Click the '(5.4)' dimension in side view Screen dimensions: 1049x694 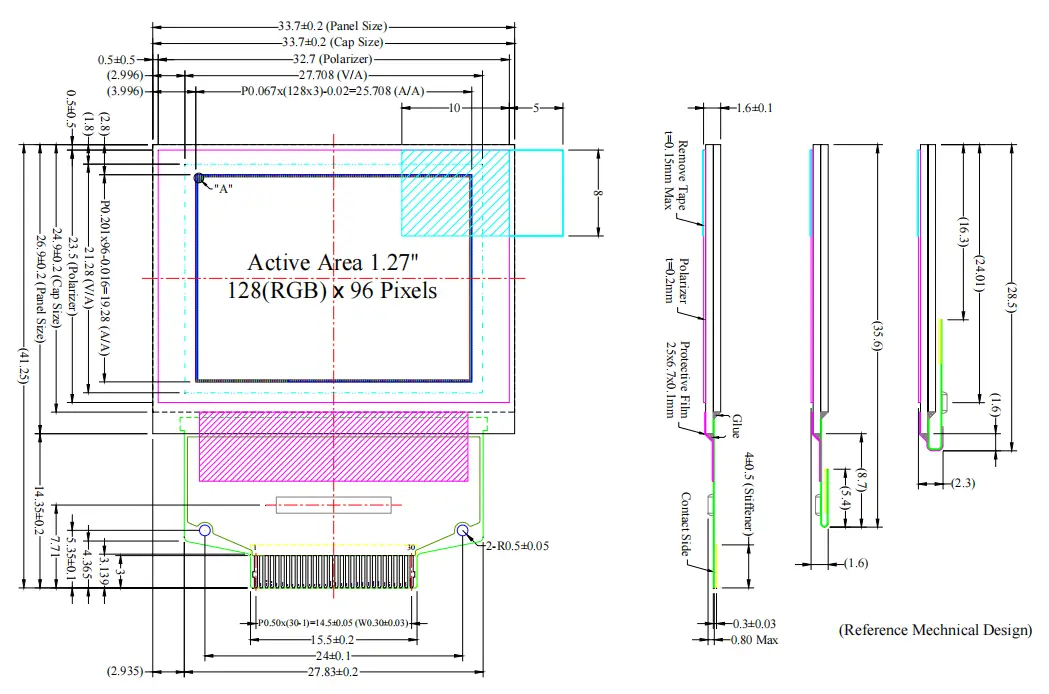(x=845, y=499)
